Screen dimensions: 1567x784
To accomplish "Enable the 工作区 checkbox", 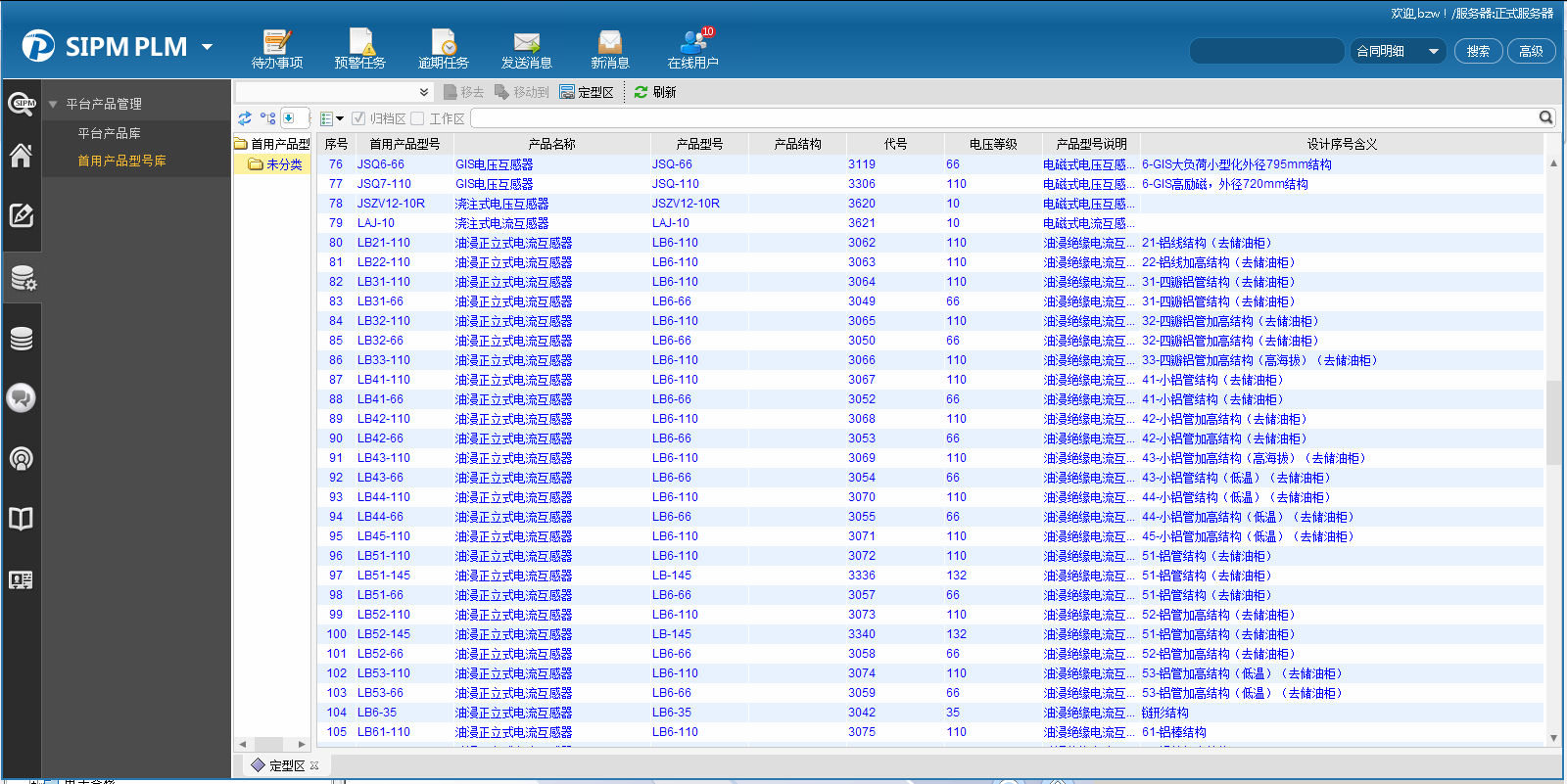I will (418, 118).
